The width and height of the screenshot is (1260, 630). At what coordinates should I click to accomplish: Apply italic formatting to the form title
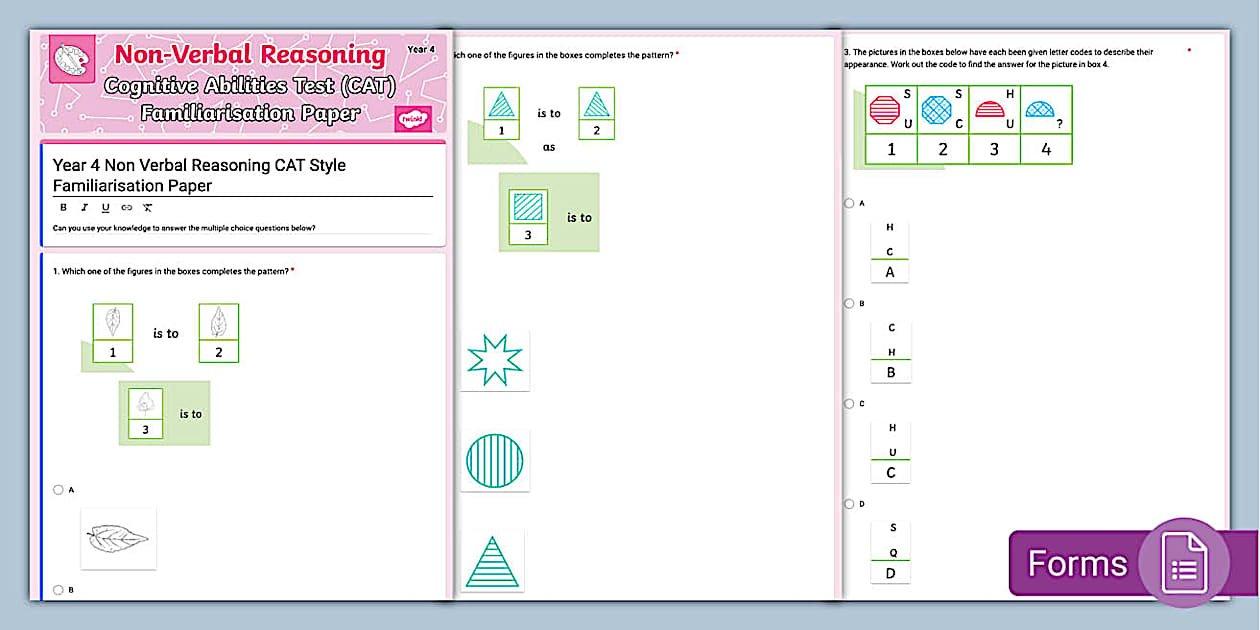(84, 208)
